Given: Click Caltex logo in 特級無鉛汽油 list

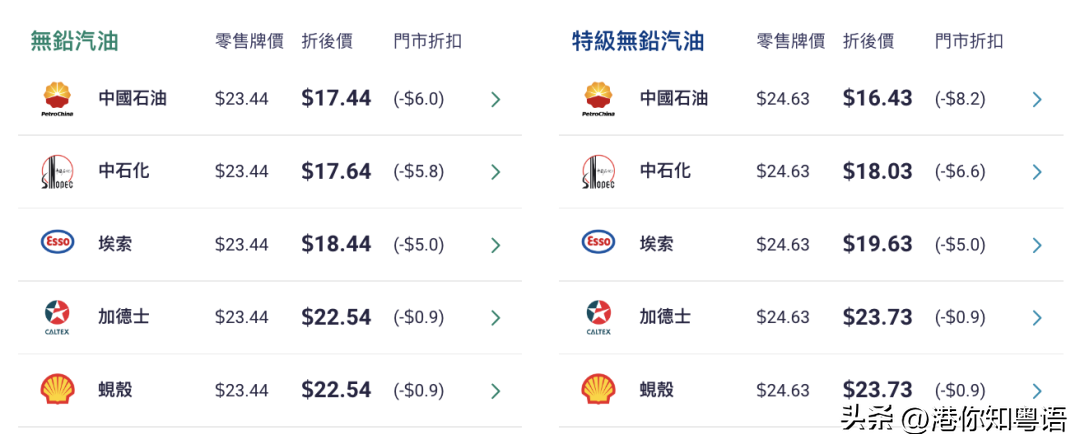Looking at the screenshot, I should pyautogui.click(x=599, y=318).
